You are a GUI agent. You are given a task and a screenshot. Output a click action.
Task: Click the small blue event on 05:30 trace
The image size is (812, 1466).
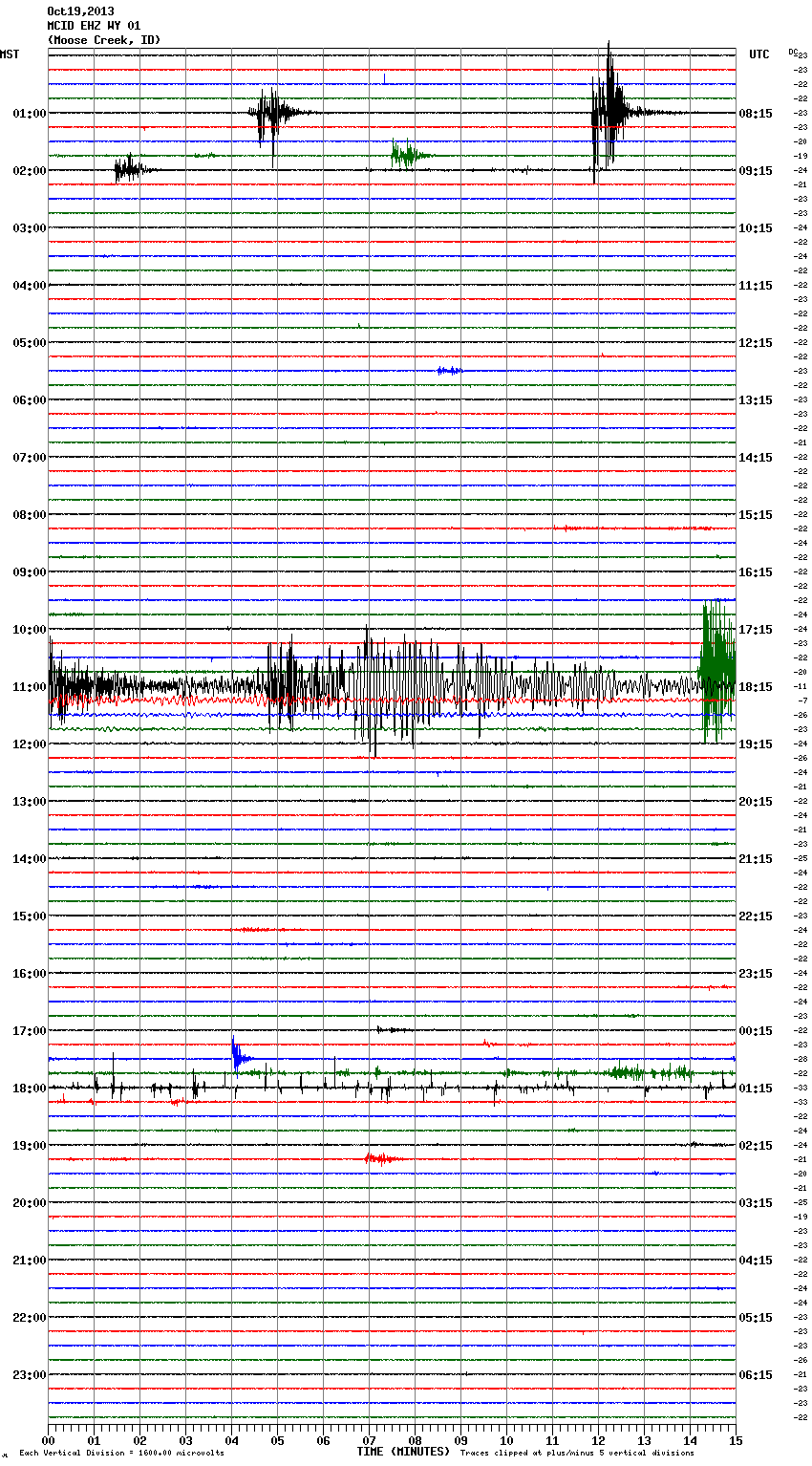point(449,370)
